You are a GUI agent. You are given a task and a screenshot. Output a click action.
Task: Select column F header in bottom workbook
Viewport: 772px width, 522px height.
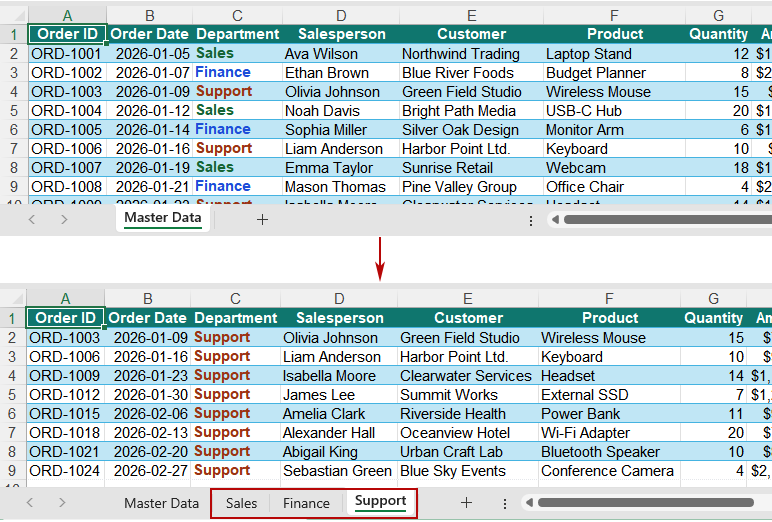(x=609, y=298)
